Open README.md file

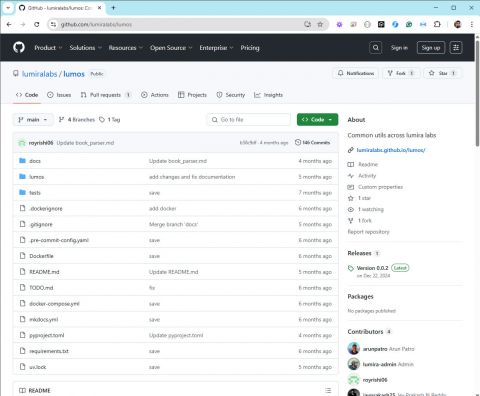pyautogui.click(x=44, y=272)
